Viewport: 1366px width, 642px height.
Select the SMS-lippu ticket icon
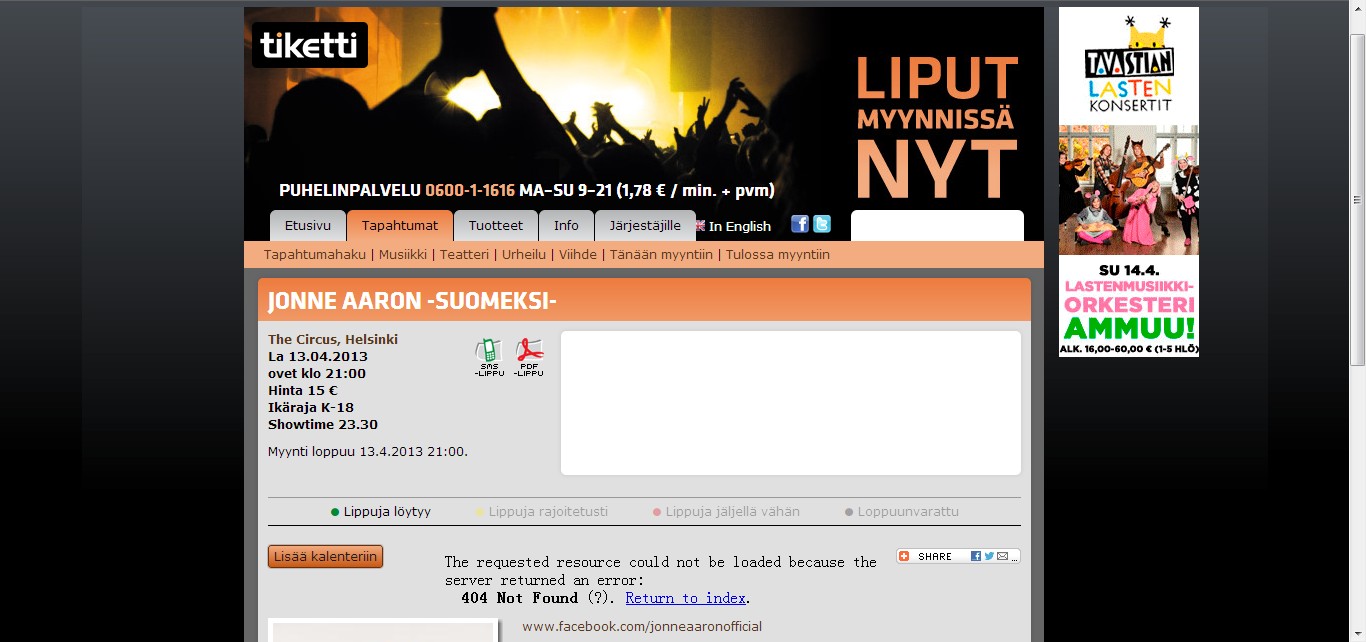click(x=489, y=357)
